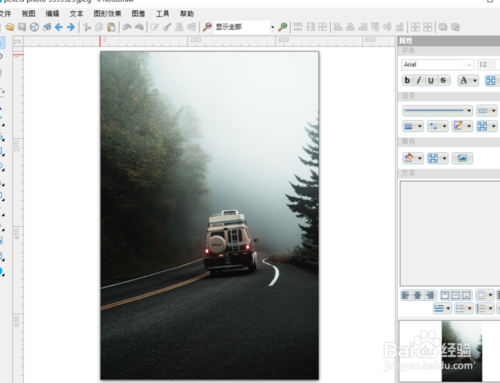The width and height of the screenshot is (500, 383).
Task: Open the text margin dropdown
Action: tap(485, 295)
